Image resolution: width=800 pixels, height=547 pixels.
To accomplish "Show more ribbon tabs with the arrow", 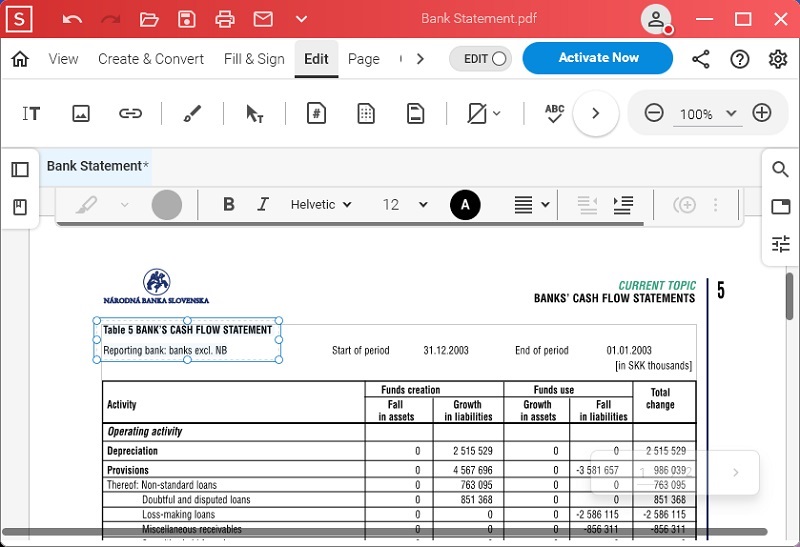I will [x=420, y=59].
